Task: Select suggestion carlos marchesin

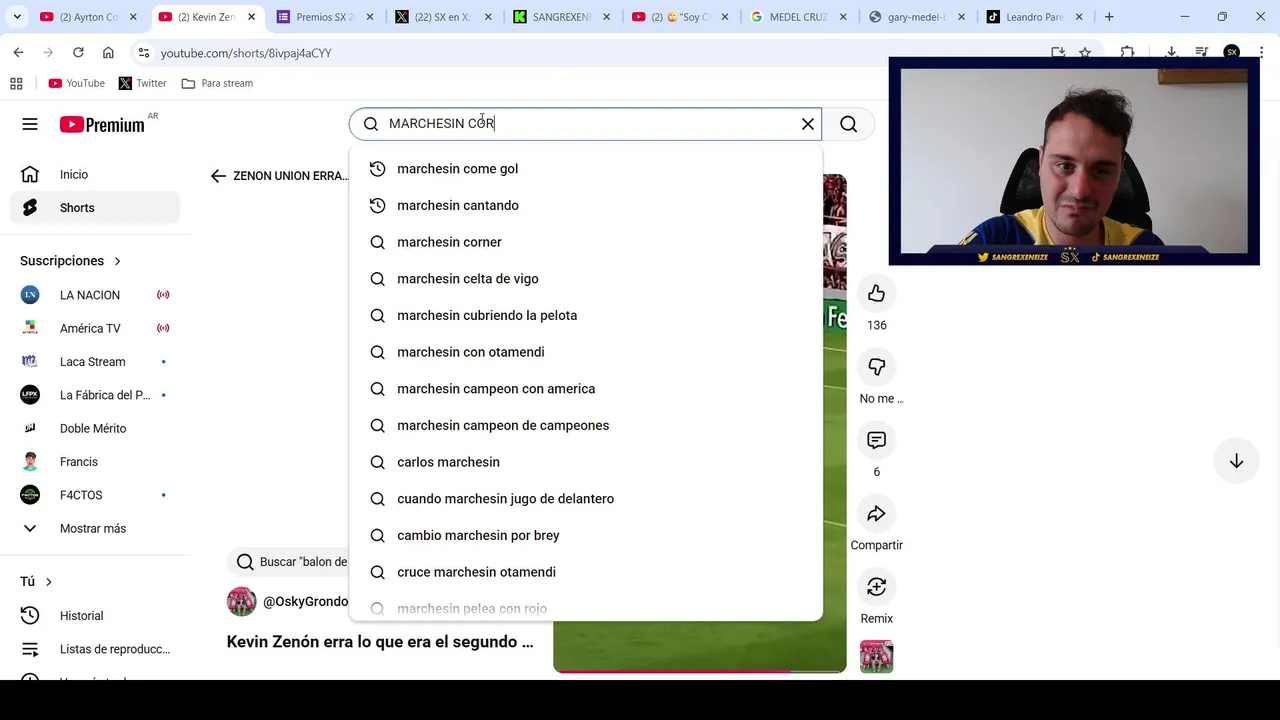Action: [x=586, y=462]
